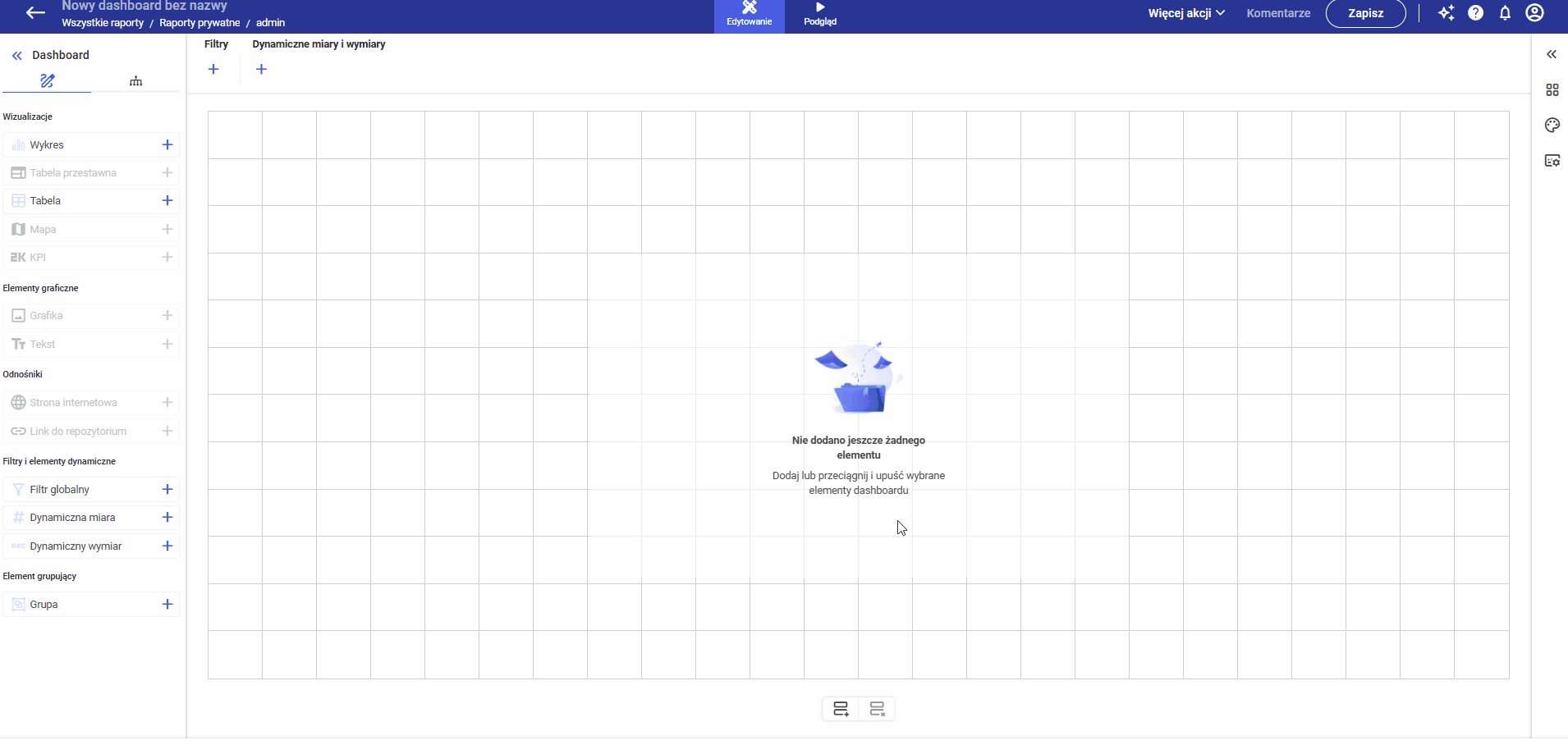The height and width of the screenshot is (745, 1568).
Task: Open the notifications bell
Action: point(1505,13)
